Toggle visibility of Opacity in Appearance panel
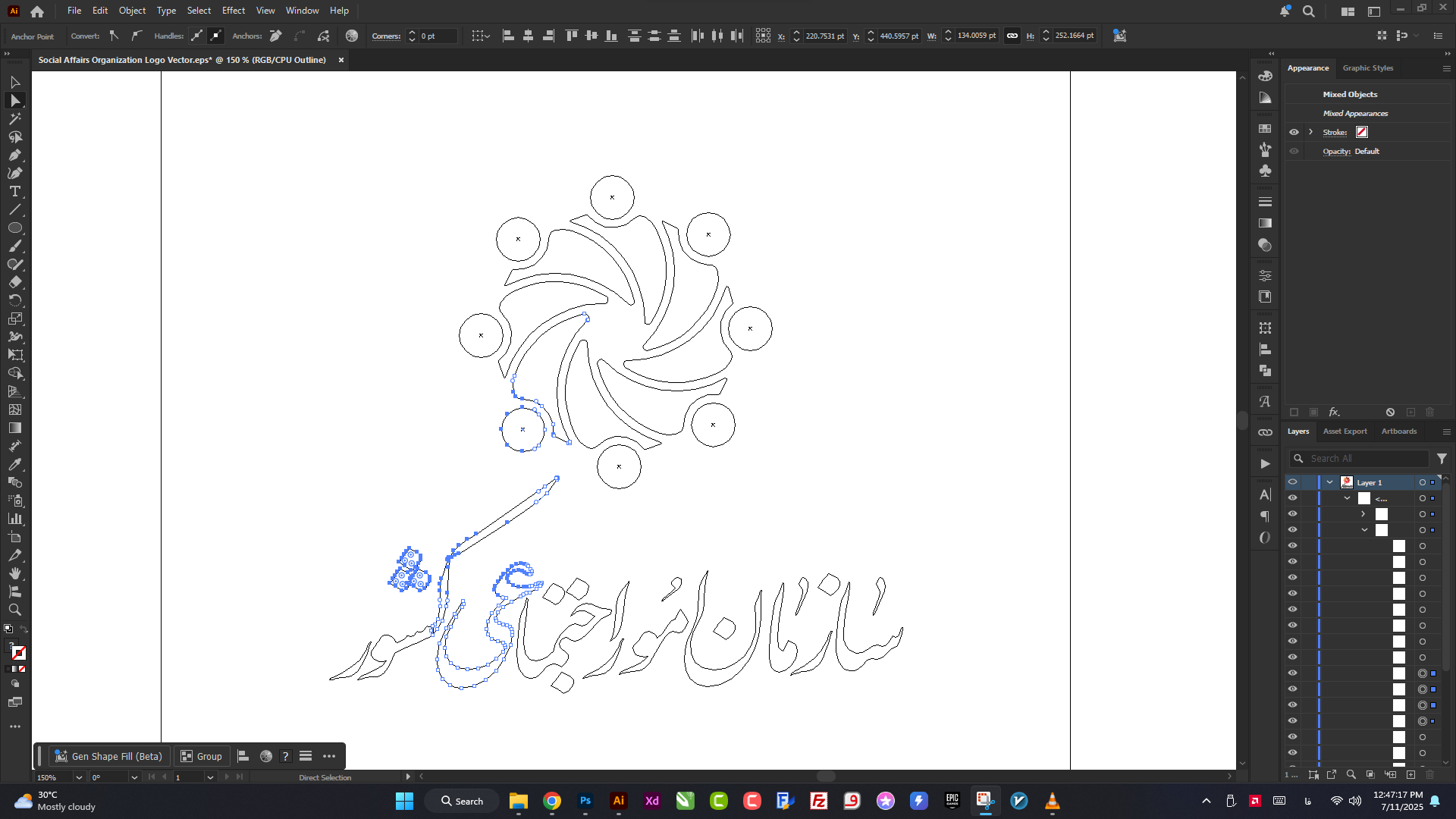Screen dimensions: 1456x819 click(x=1294, y=151)
